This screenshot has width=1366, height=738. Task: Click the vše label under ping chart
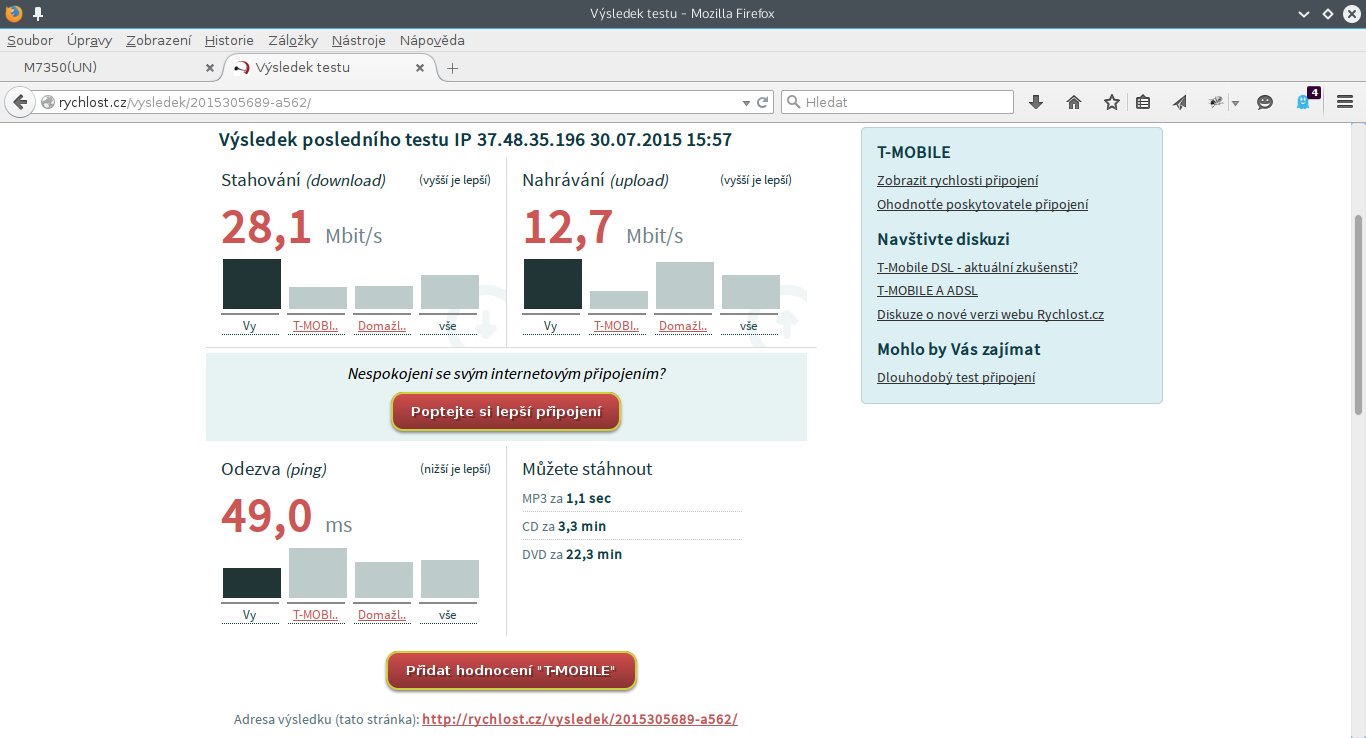pos(448,615)
